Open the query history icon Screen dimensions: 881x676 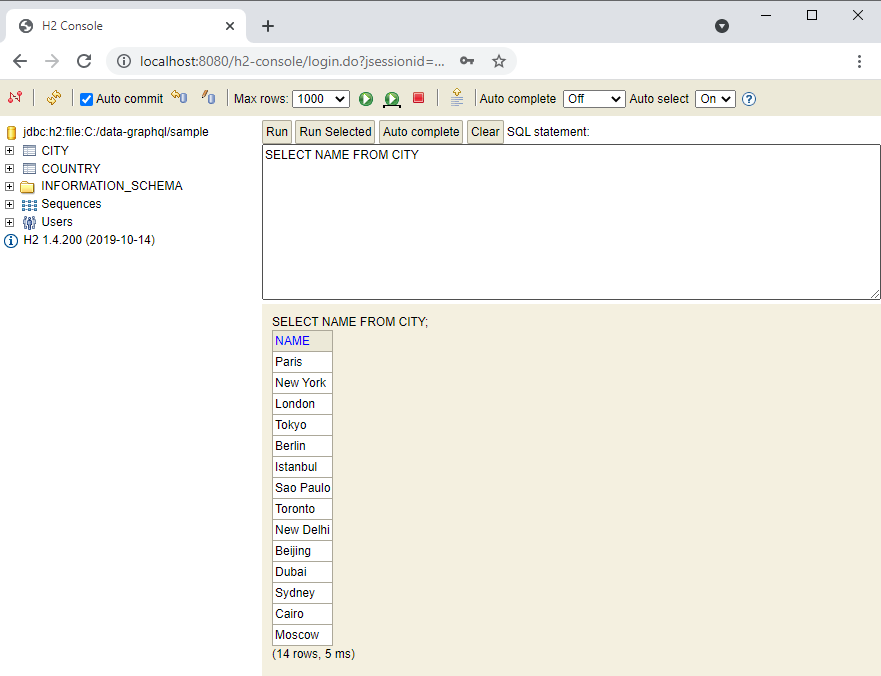(456, 98)
